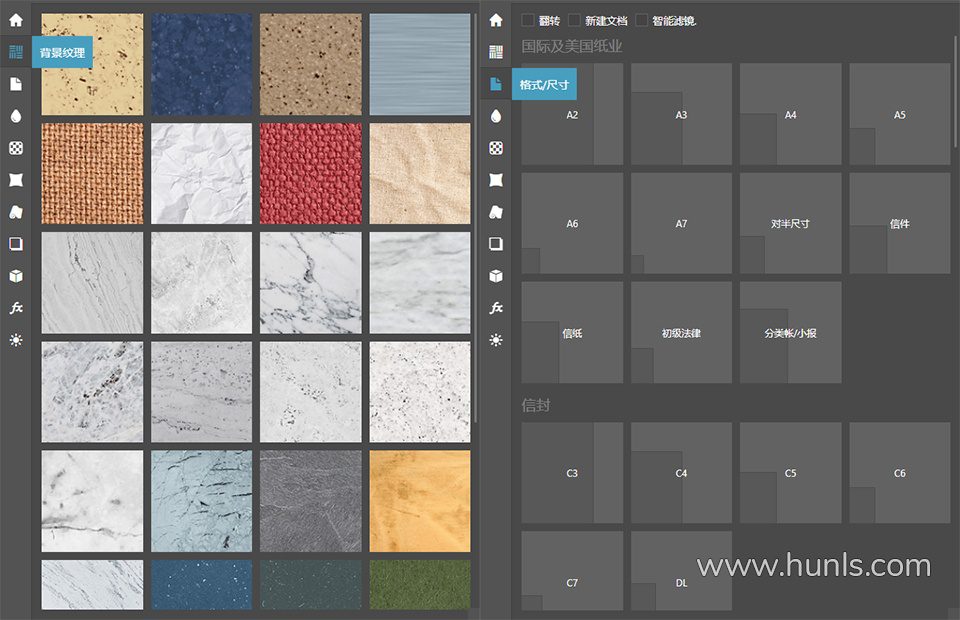Choose the orange burlap weave texture
960x620 pixels.
pyautogui.click(x=92, y=173)
